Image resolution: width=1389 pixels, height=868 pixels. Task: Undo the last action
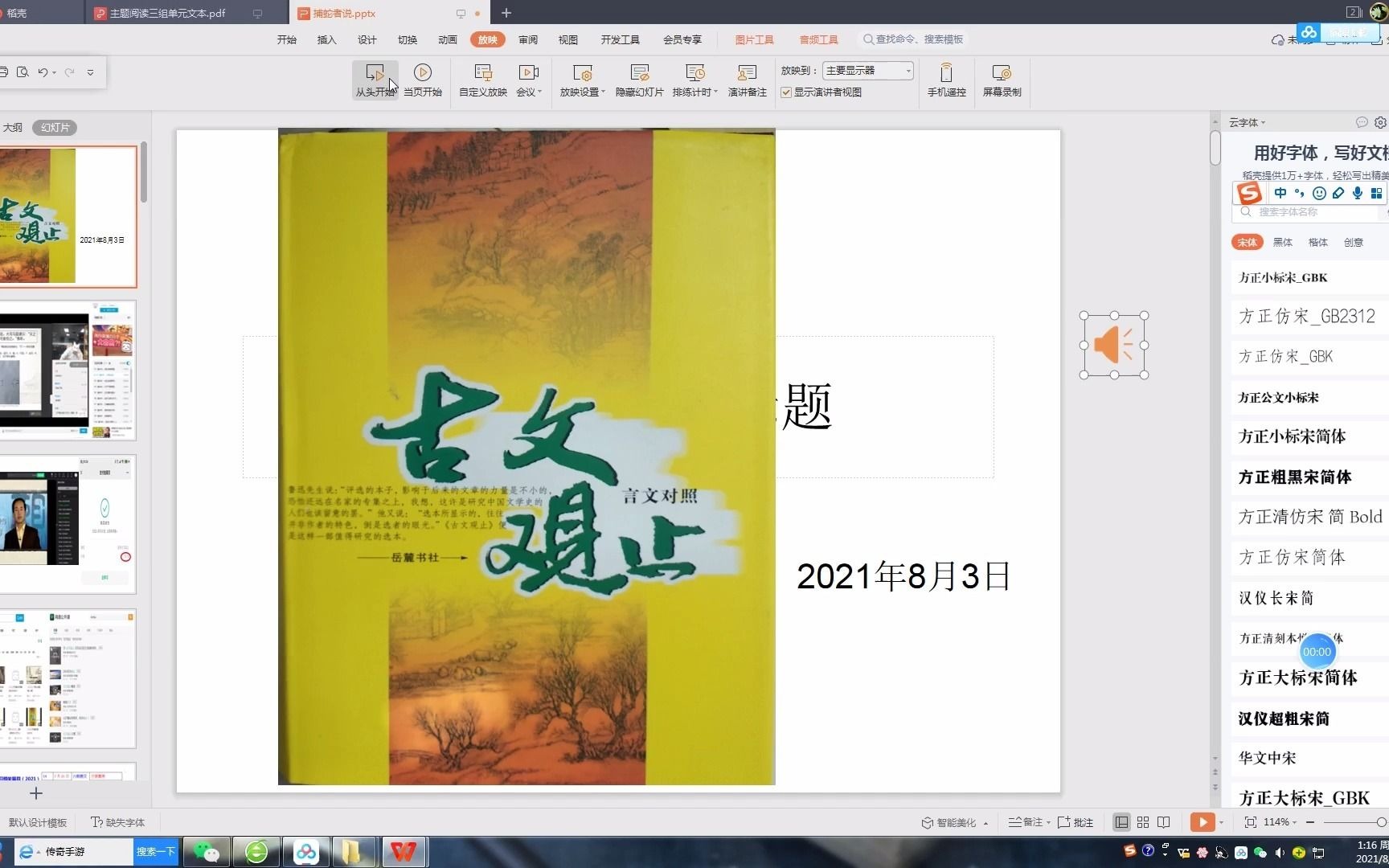pyautogui.click(x=43, y=72)
